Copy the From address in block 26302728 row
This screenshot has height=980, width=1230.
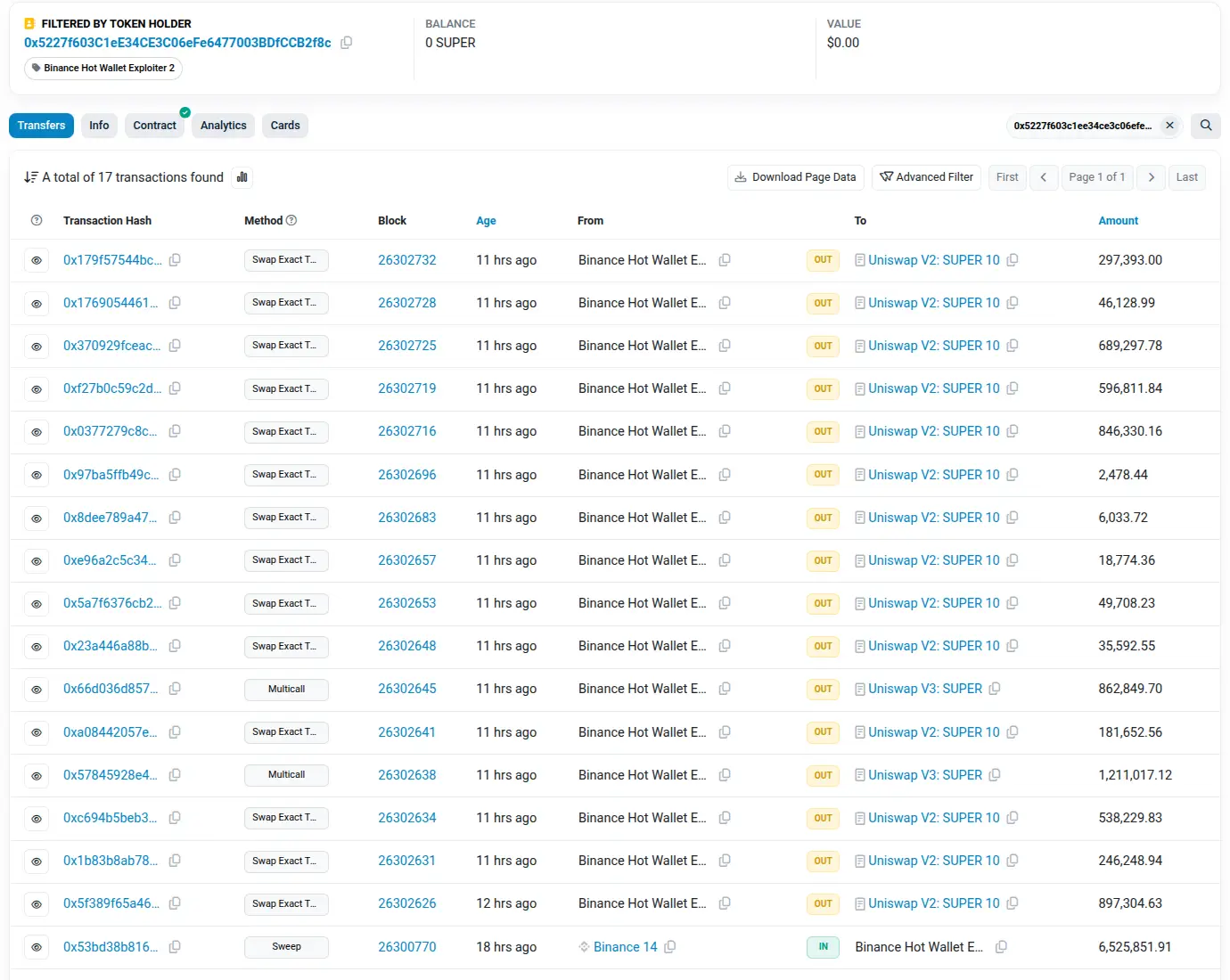(726, 303)
